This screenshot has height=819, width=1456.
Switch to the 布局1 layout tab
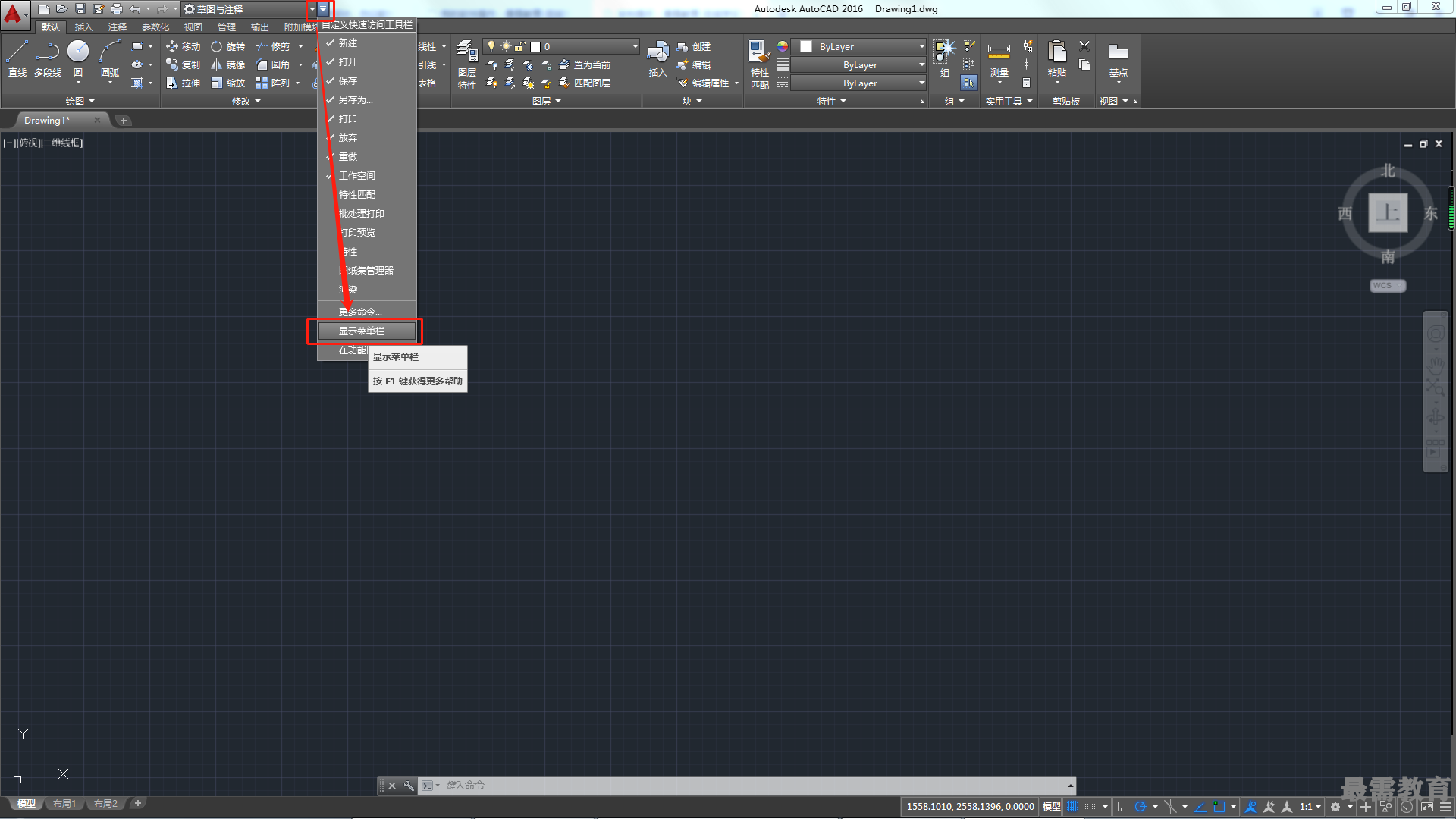[64, 804]
